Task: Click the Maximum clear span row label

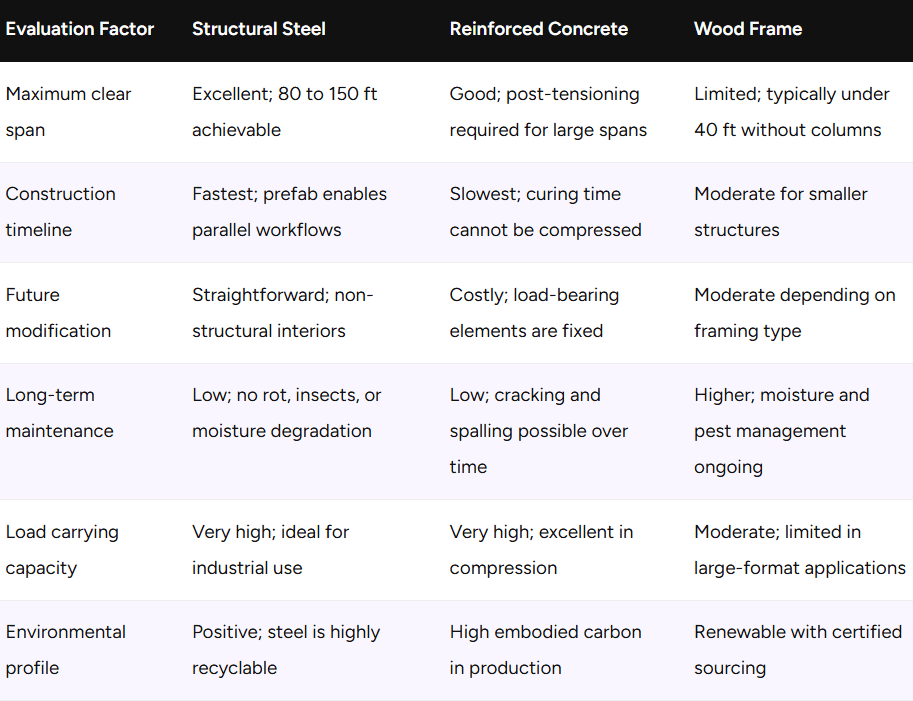Action: tap(68, 112)
